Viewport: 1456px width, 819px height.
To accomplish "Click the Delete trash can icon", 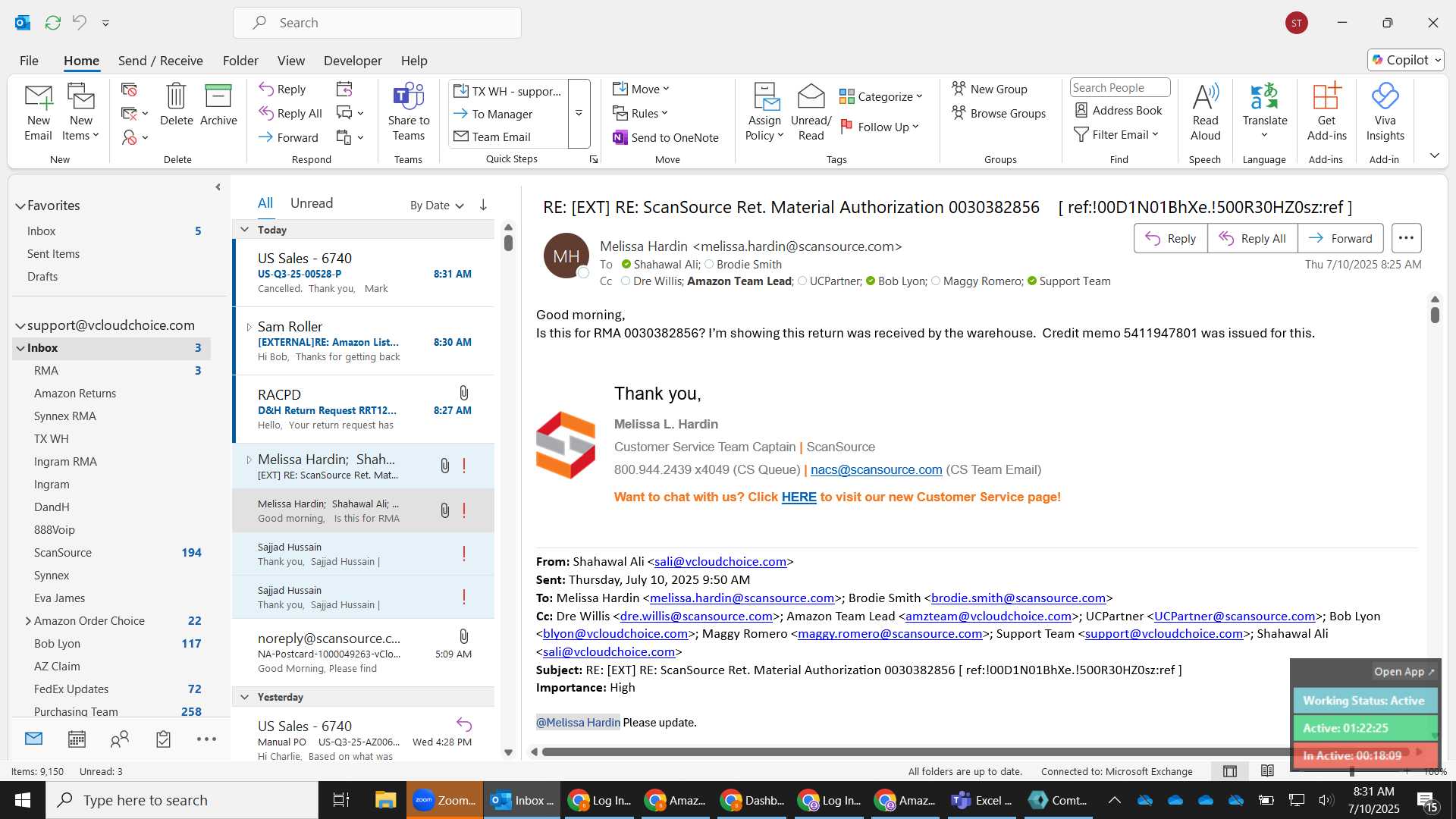I will (x=176, y=96).
